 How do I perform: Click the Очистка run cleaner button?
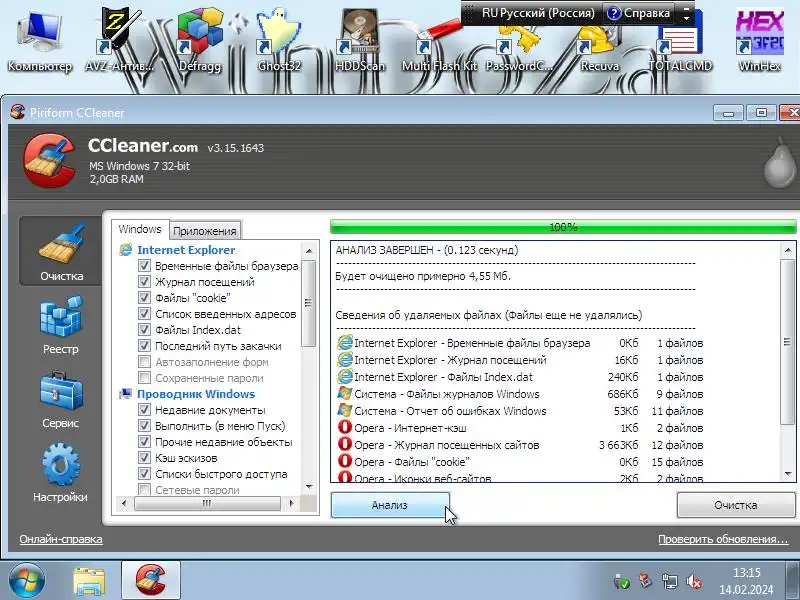click(x=736, y=505)
